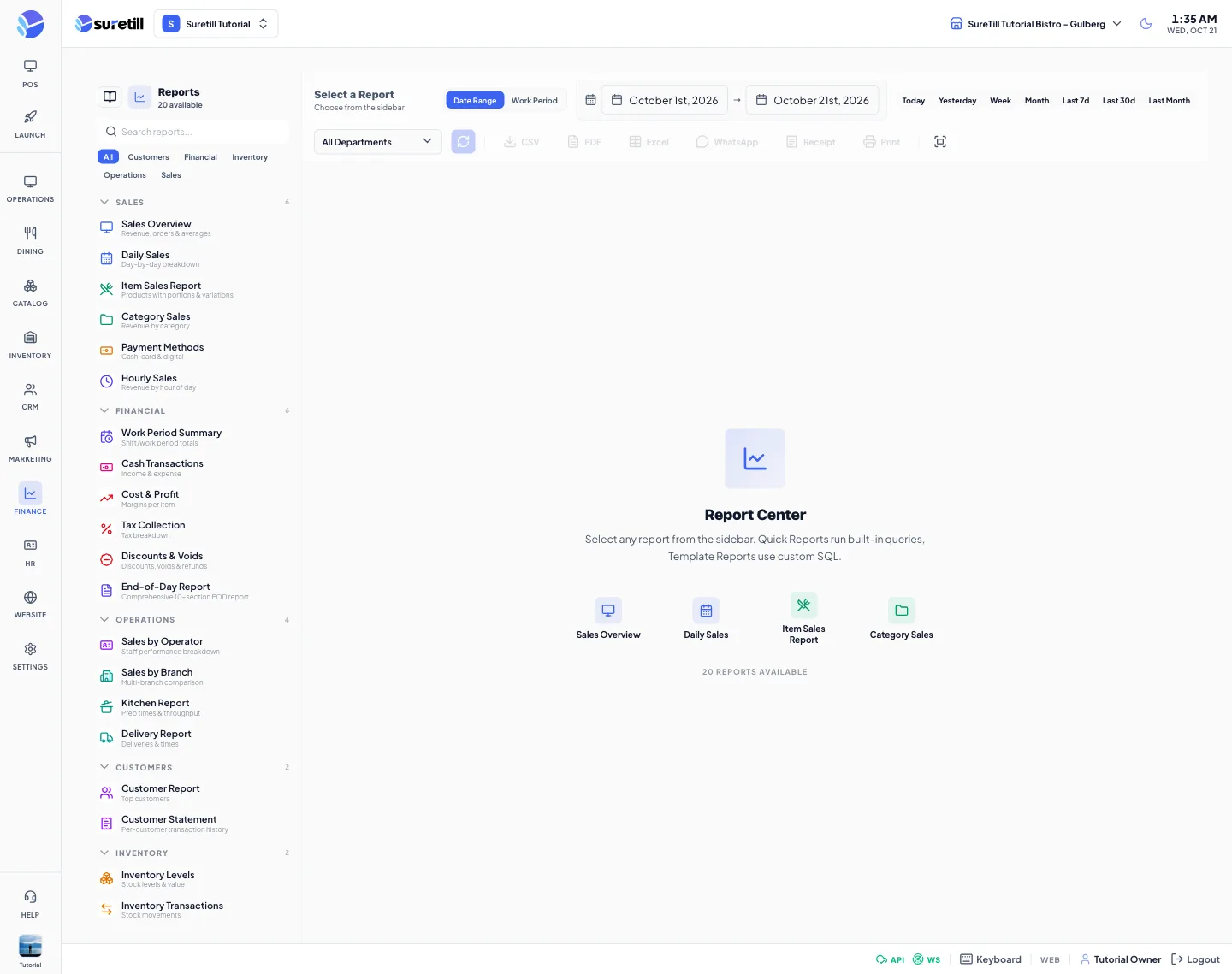
Task: Open All Departments dropdown
Action: [378, 142]
